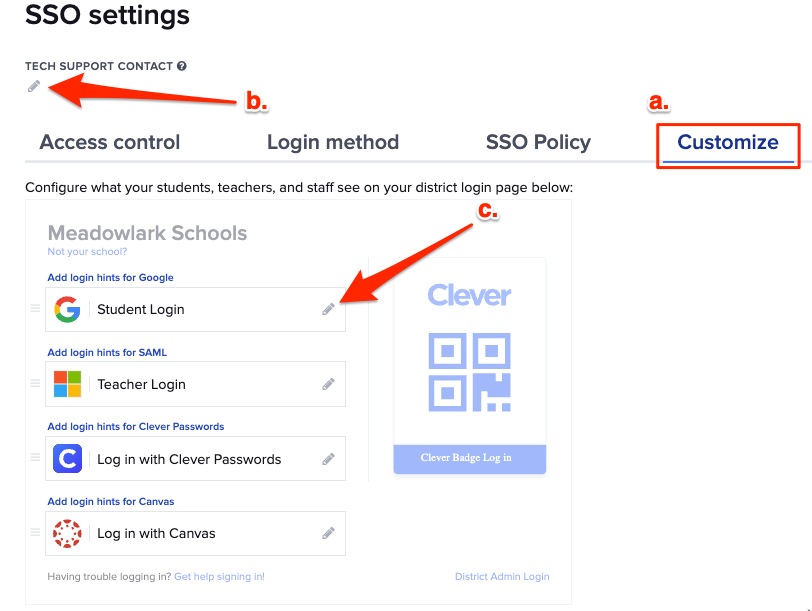Switch to the Access control tab
812x611 pixels.
coord(109,143)
